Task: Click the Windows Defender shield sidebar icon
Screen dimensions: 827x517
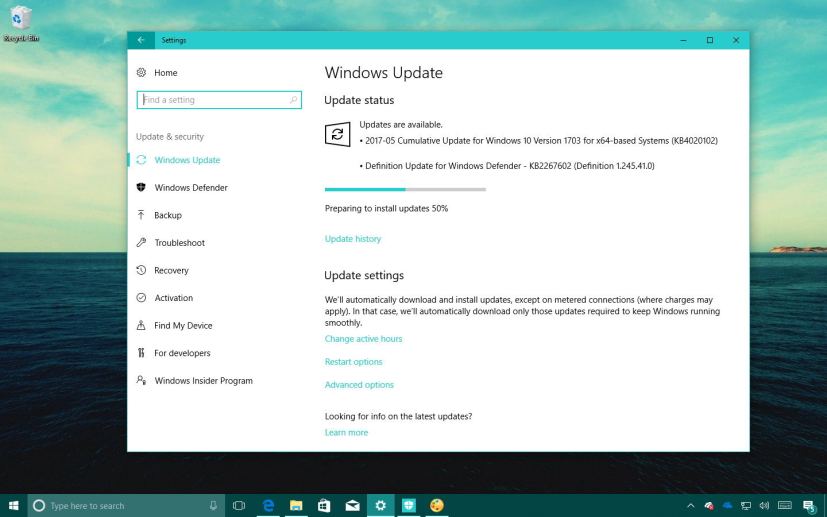Action: pos(141,187)
